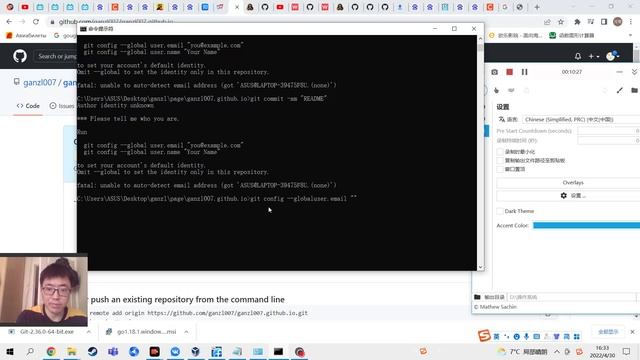The height and width of the screenshot is (360, 640).
Task: Go back in Chrome browser
Action: 9,22
